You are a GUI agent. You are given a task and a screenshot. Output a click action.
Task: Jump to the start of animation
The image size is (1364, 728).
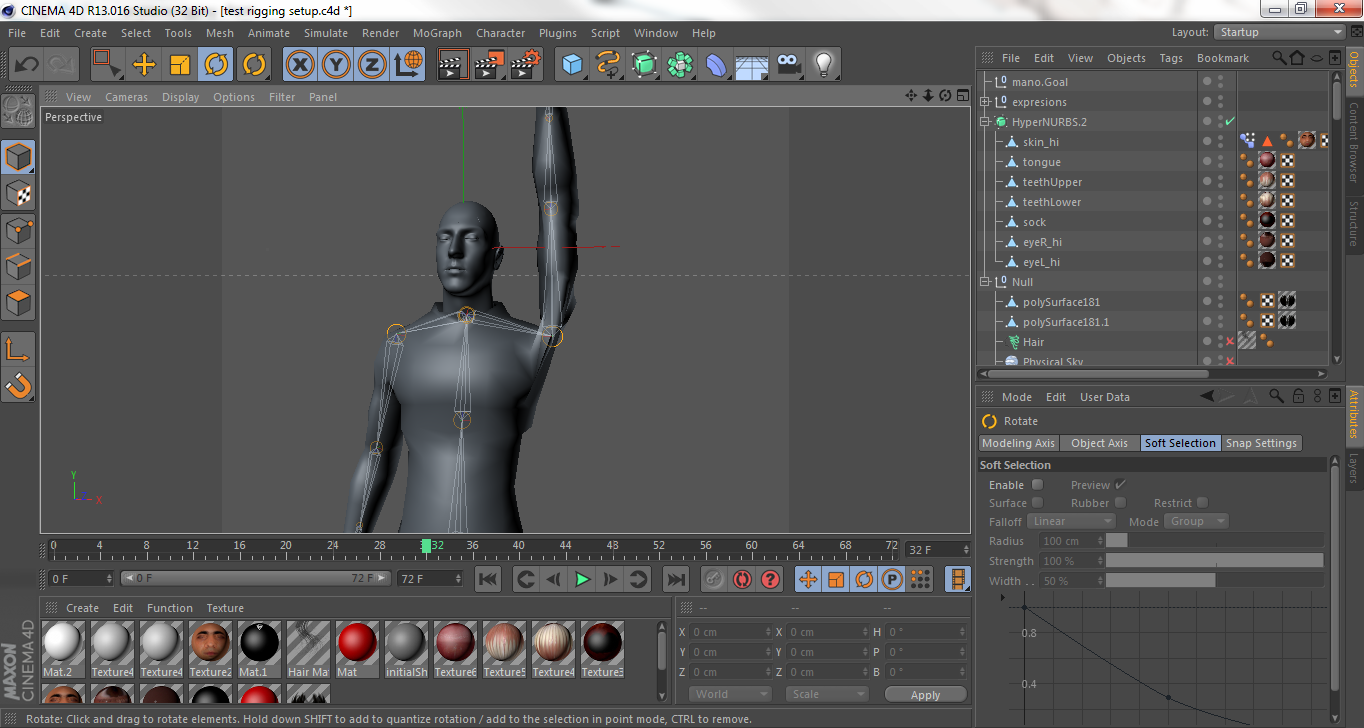click(x=488, y=579)
